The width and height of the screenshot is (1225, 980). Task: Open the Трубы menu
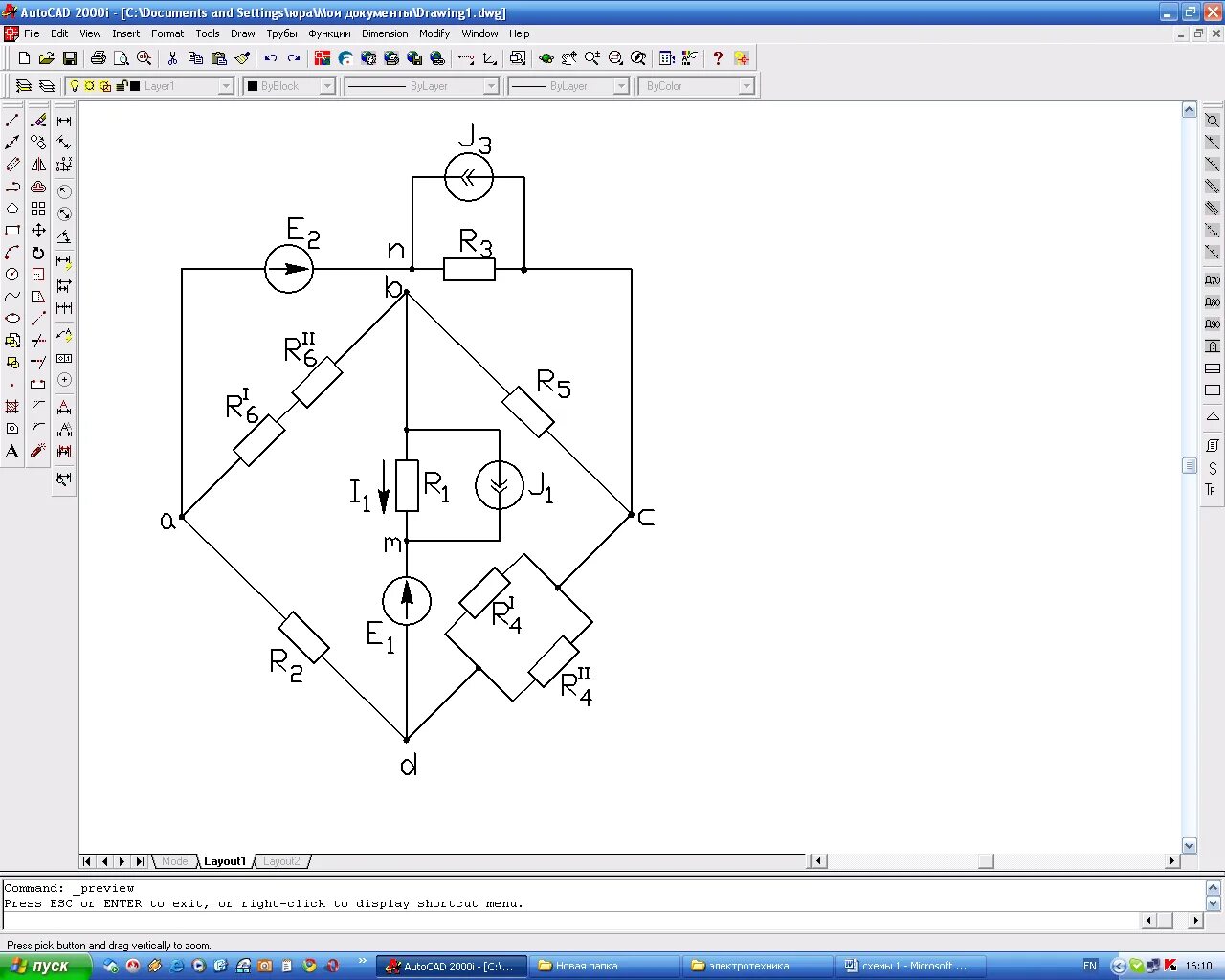pyautogui.click(x=281, y=33)
